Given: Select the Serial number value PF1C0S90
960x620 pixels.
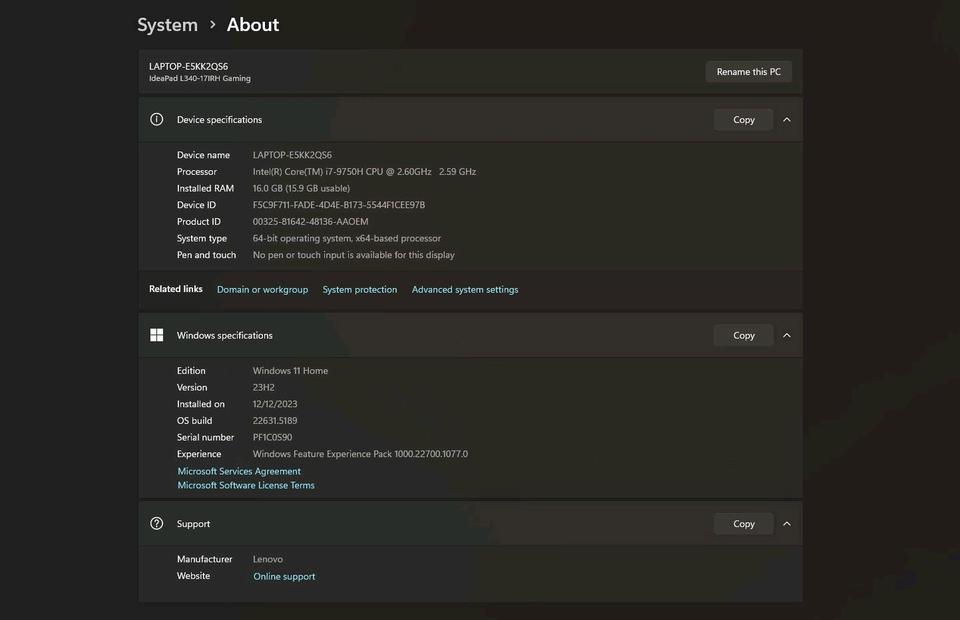Looking at the screenshot, I should [272, 437].
